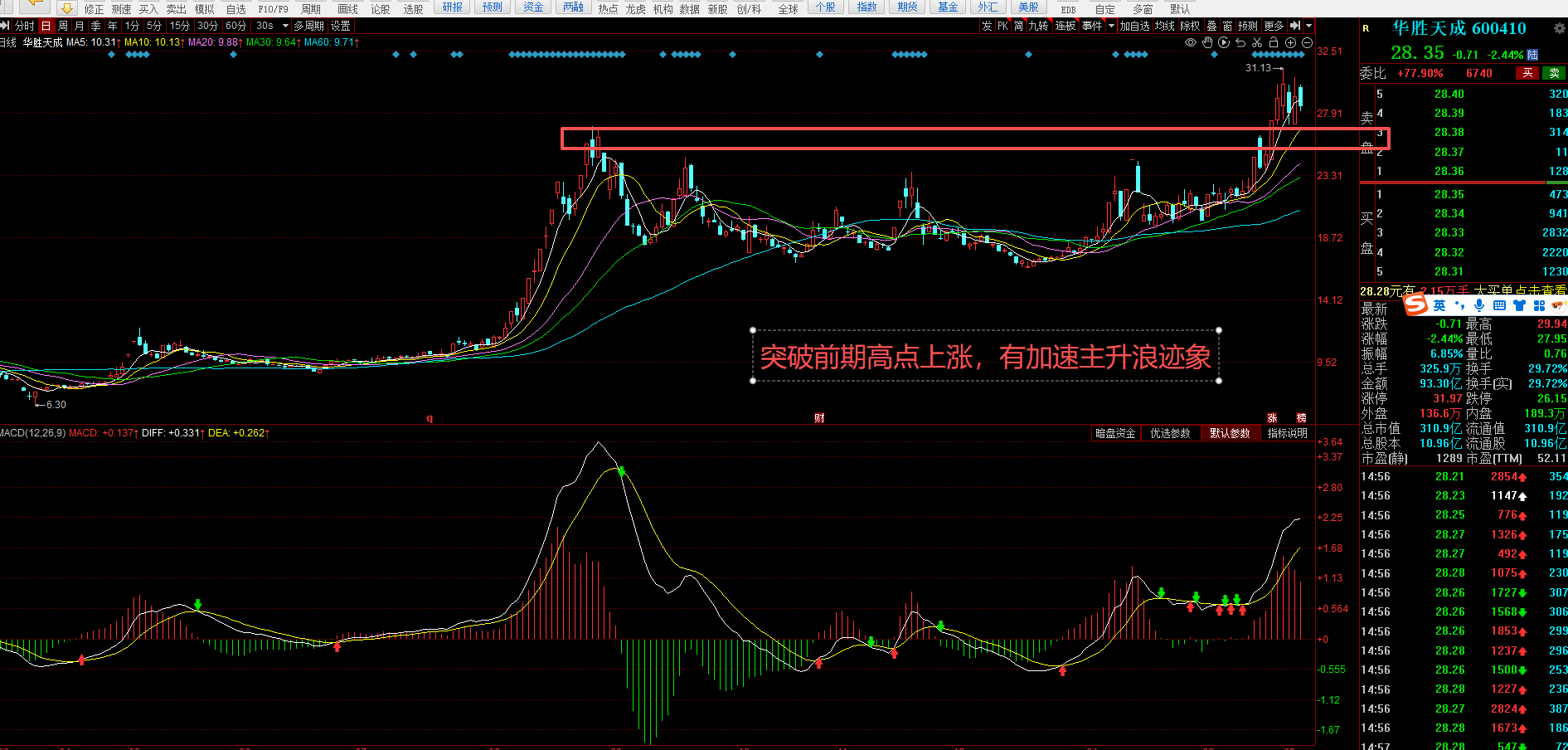Viewport: 1568px width, 750px height.
Task: Click the expand panel arrow right of 更多
Action: pyautogui.click(x=1295, y=26)
